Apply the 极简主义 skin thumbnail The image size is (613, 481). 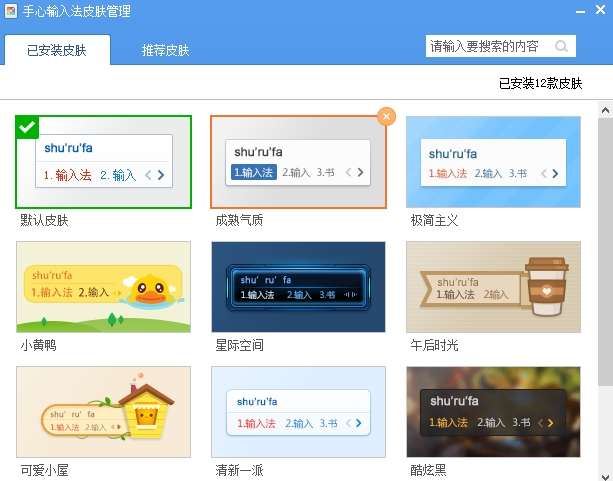coord(493,162)
